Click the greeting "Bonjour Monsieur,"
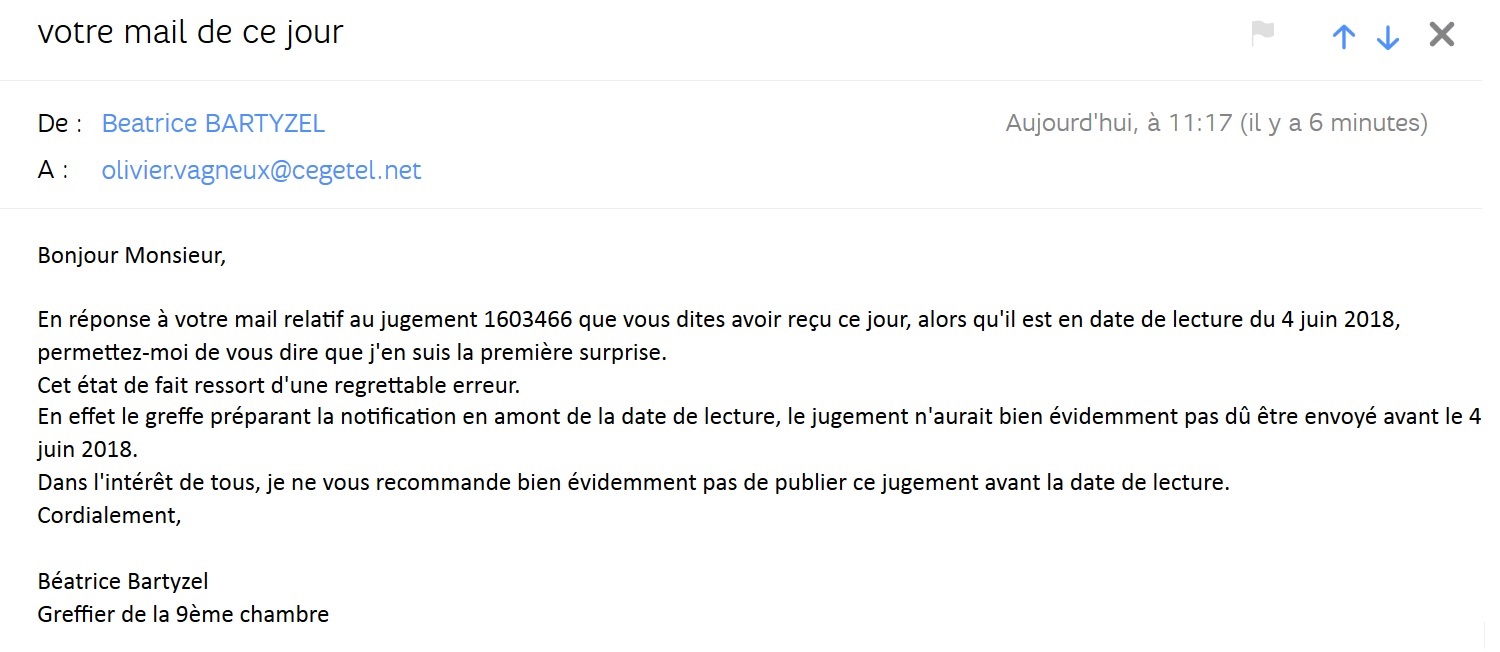 tap(132, 255)
